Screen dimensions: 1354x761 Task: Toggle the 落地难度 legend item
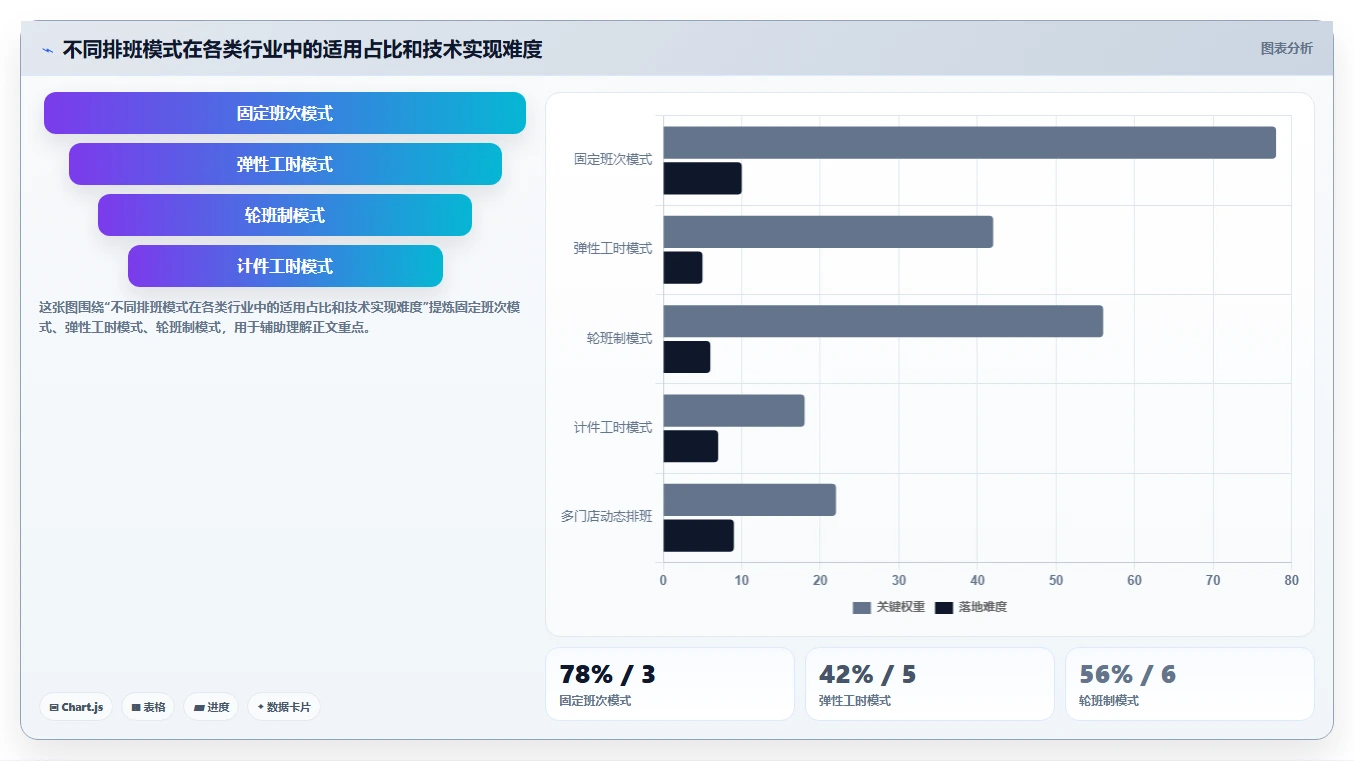(x=971, y=607)
